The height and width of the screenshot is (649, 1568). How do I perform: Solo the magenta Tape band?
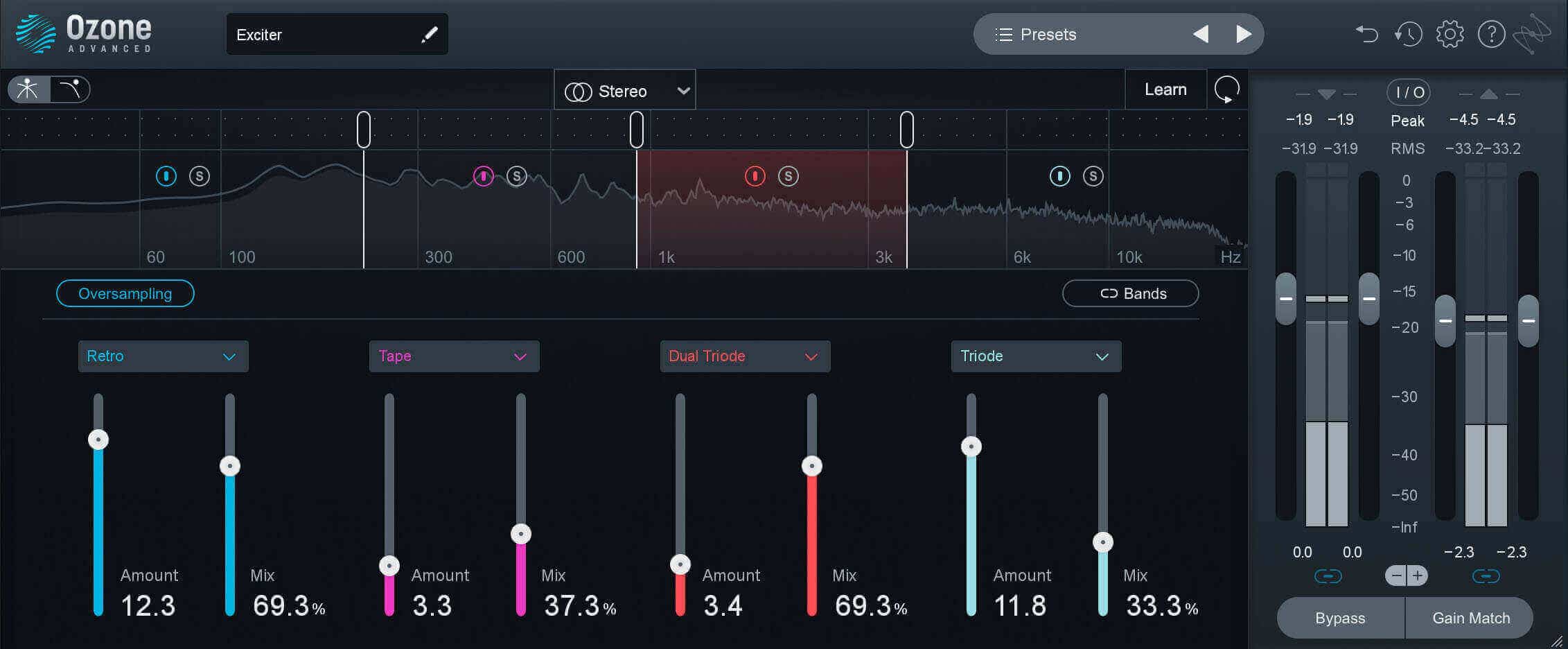517,176
